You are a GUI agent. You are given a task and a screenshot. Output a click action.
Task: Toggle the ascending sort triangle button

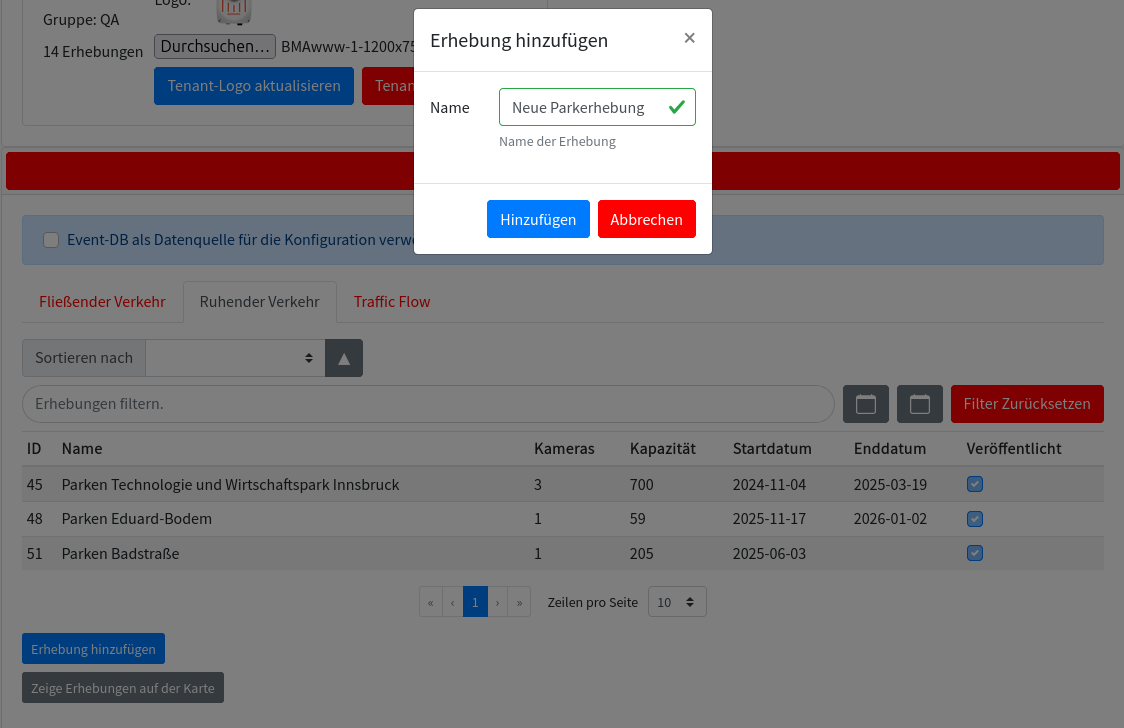tap(344, 358)
